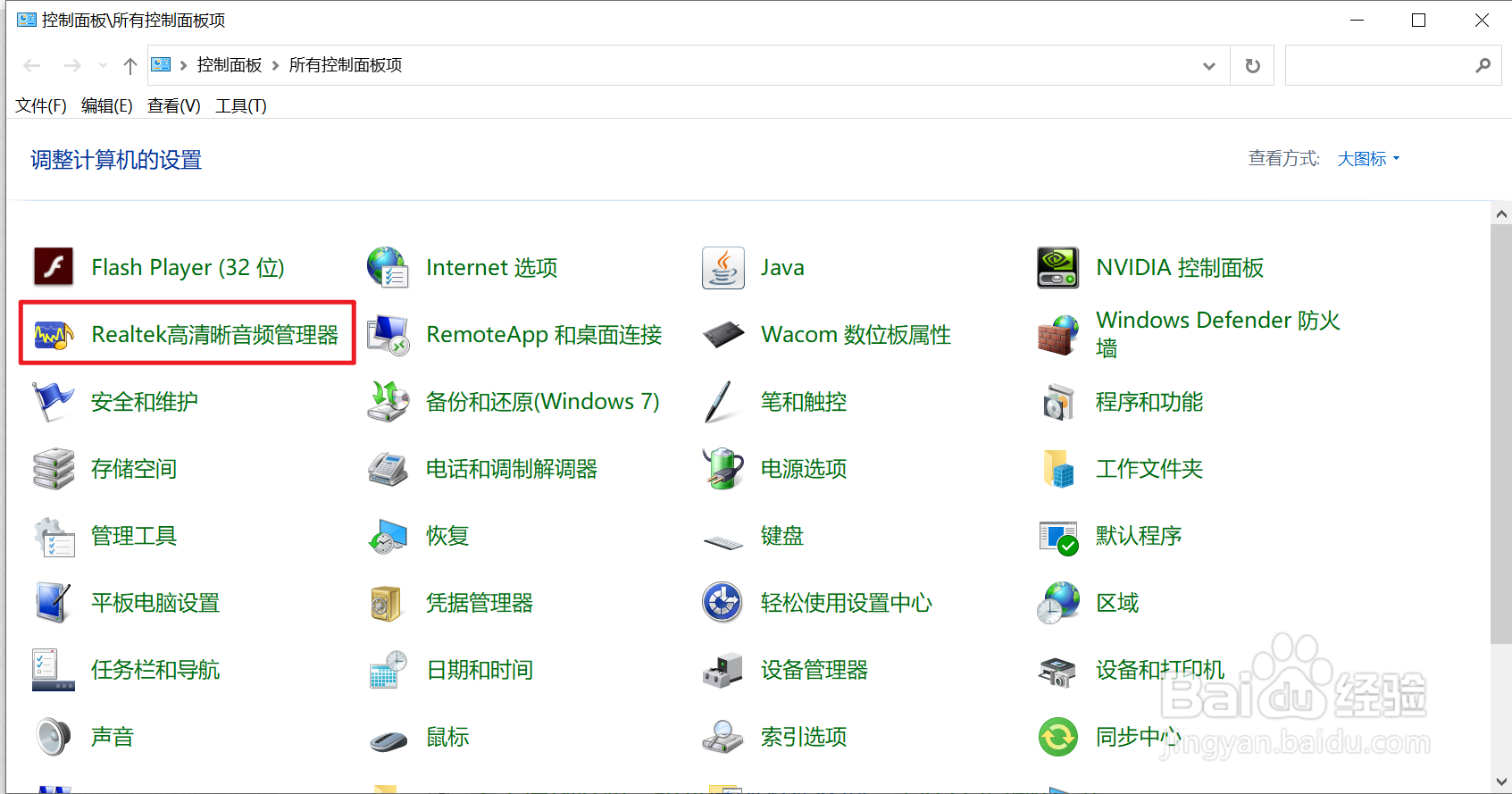The height and width of the screenshot is (794, 1512).
Task: Go back with the back arrow
Action: click(32, 65)
